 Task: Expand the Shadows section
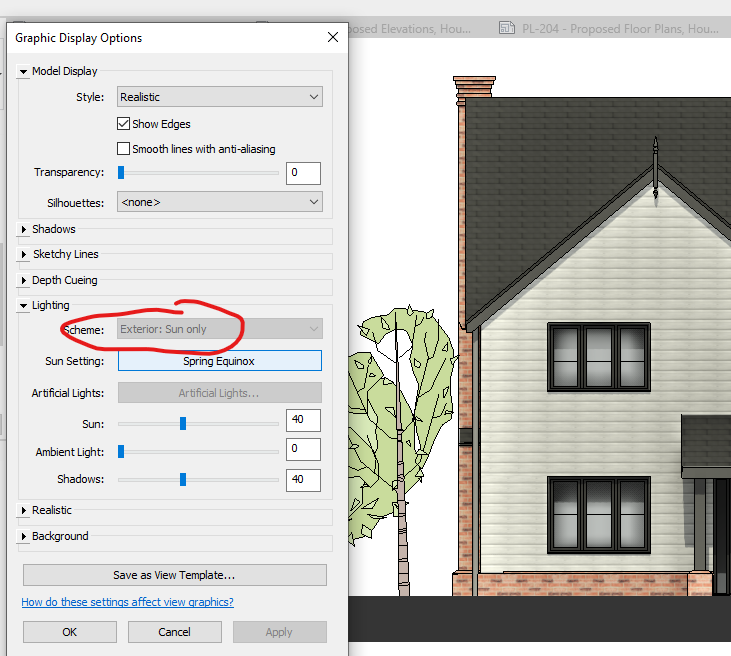coord(23,229)
